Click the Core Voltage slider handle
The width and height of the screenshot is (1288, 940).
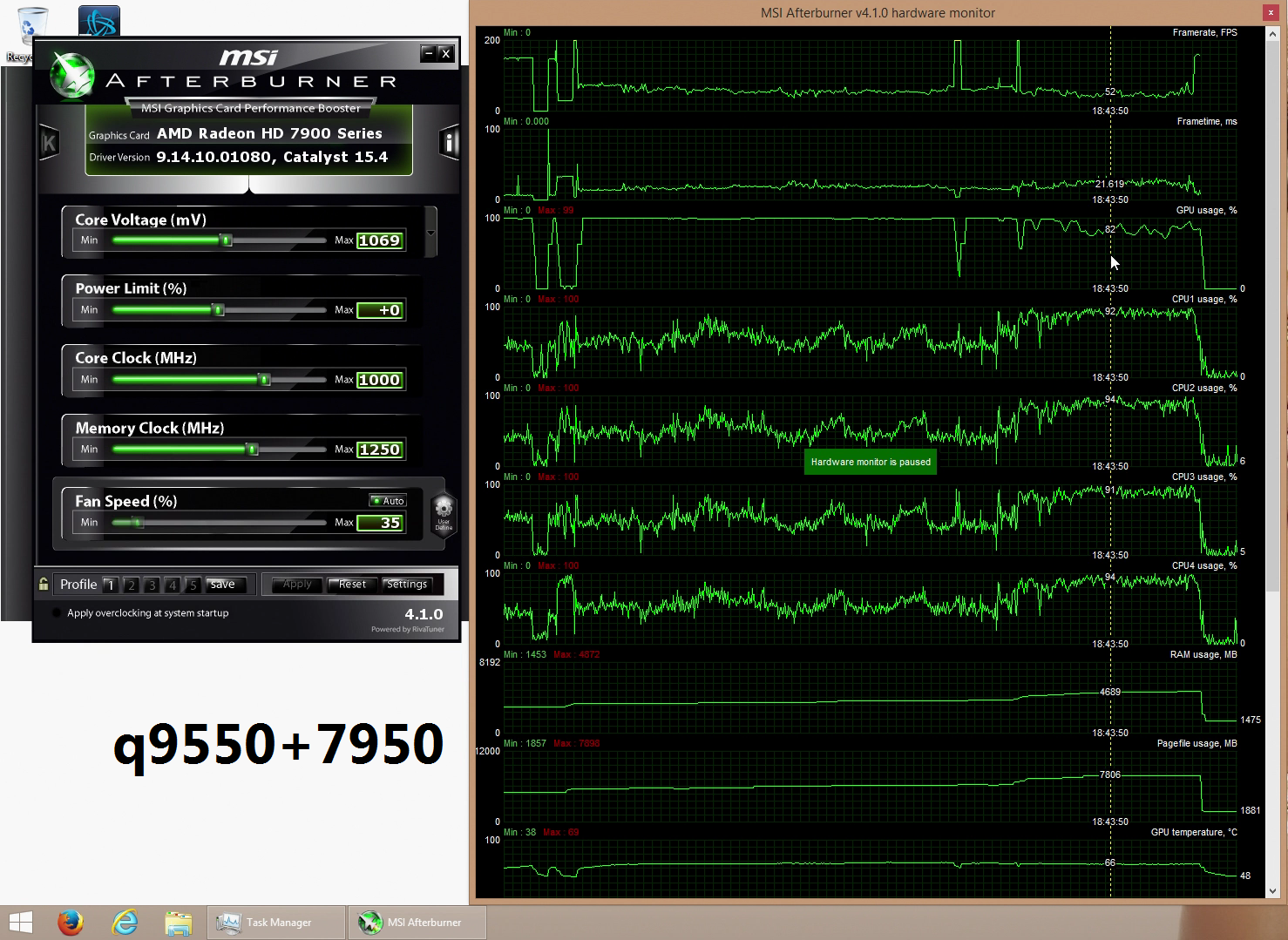point(227,240)
